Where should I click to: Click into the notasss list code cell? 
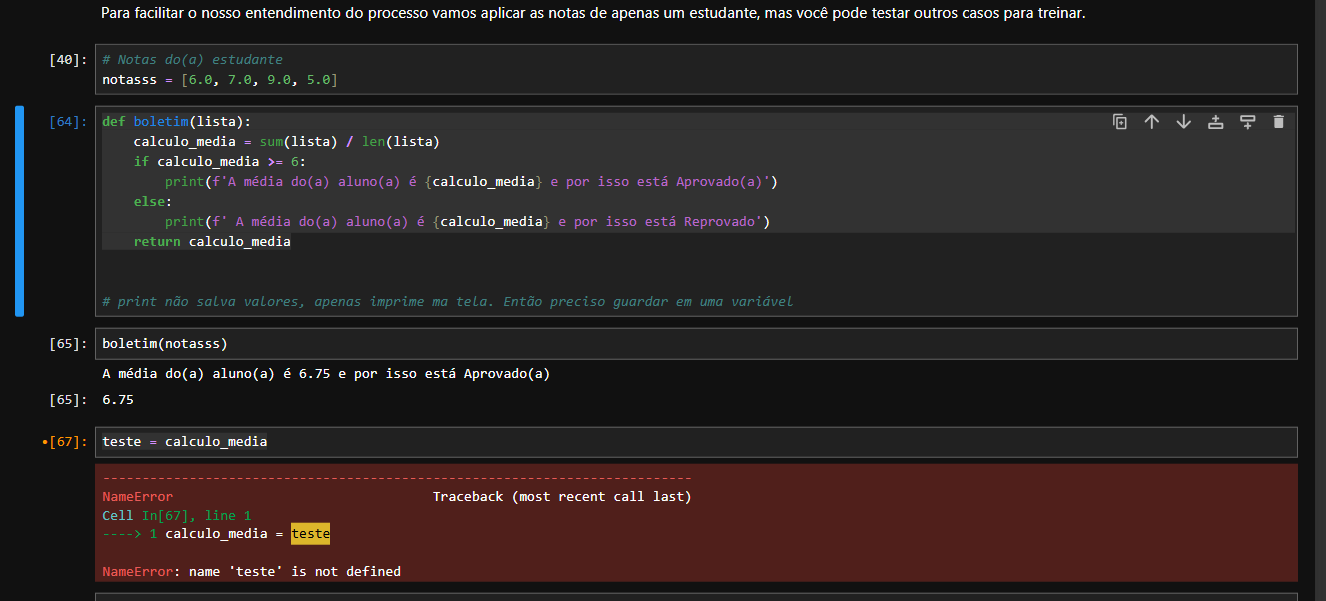(x=600, y=79)
